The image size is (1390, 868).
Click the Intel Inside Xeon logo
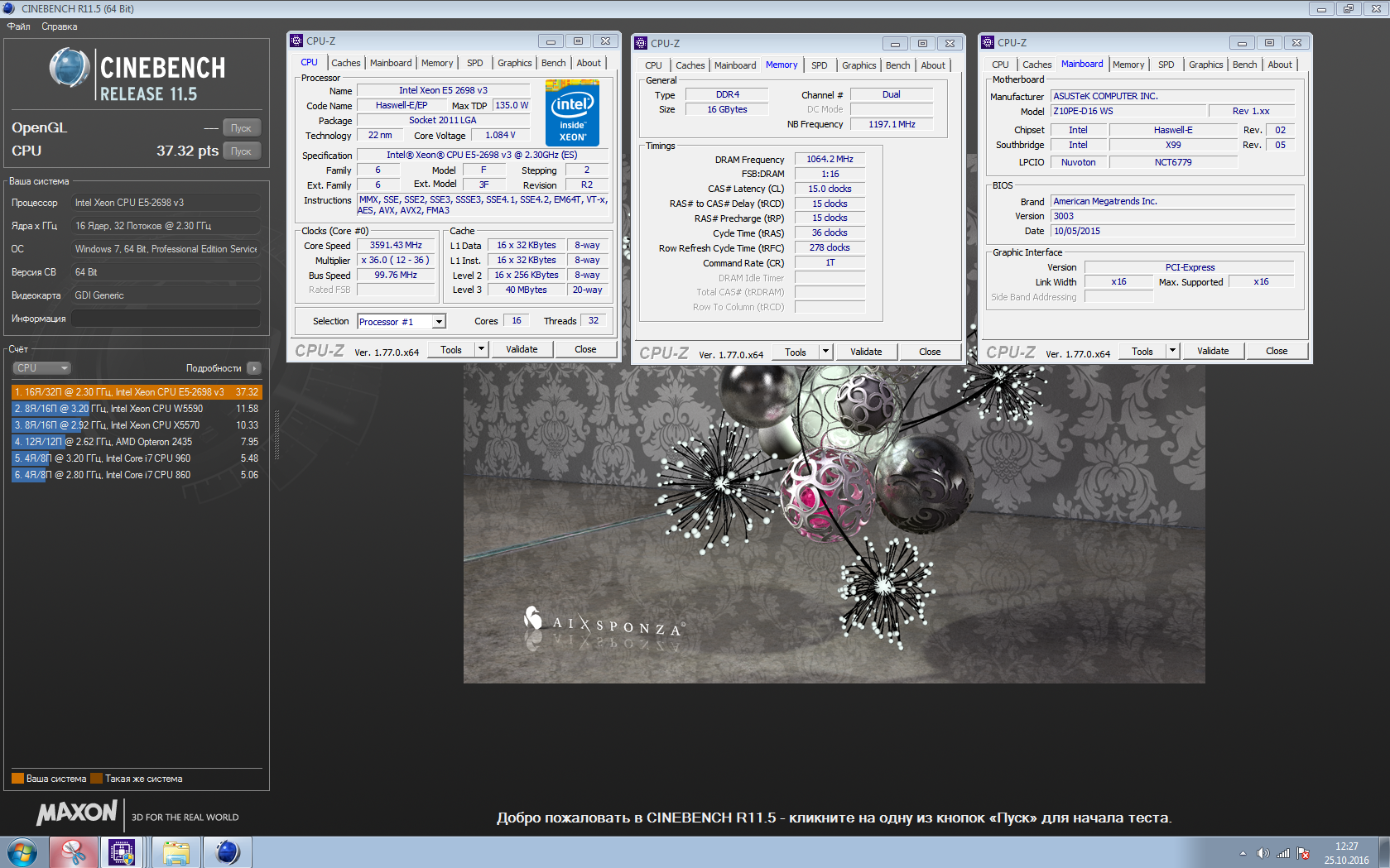(572, 113)
